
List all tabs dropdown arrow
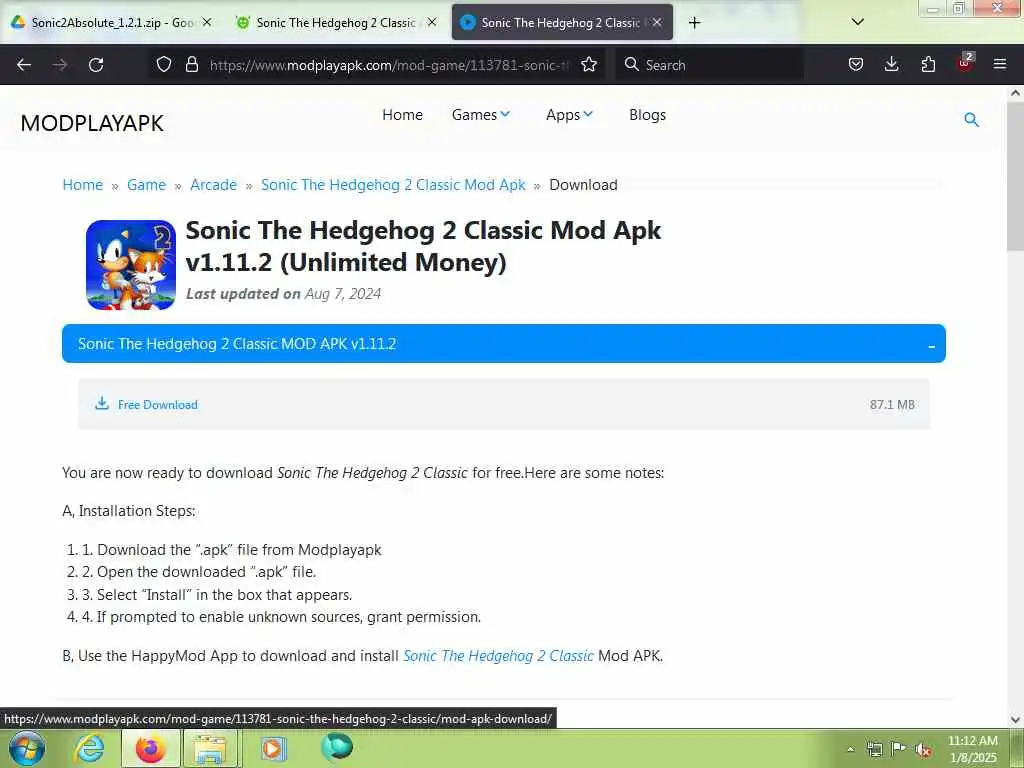coord(858,22)
